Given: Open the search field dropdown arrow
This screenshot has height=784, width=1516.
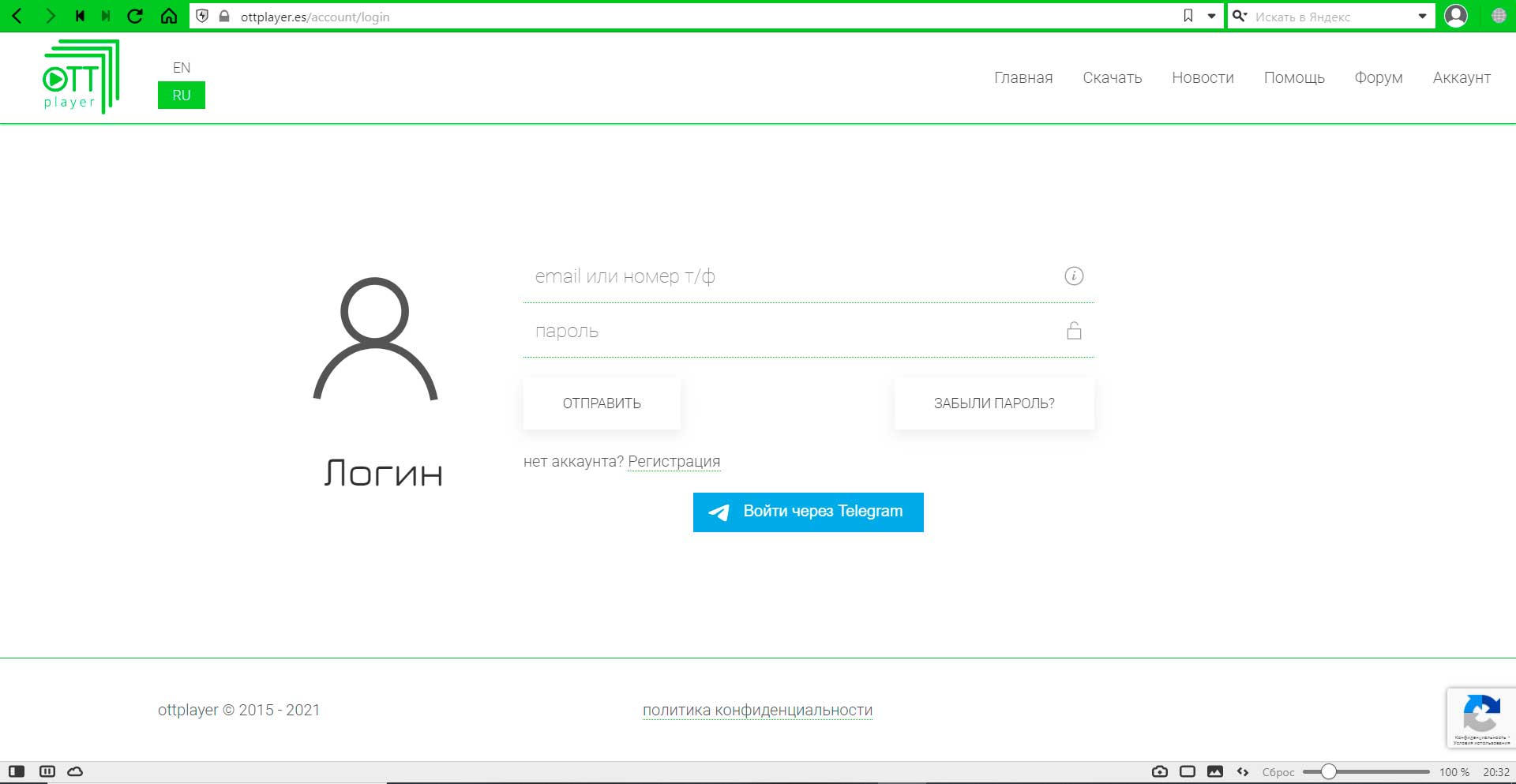Looking at the screenshot, I should tap(1423, 16).
